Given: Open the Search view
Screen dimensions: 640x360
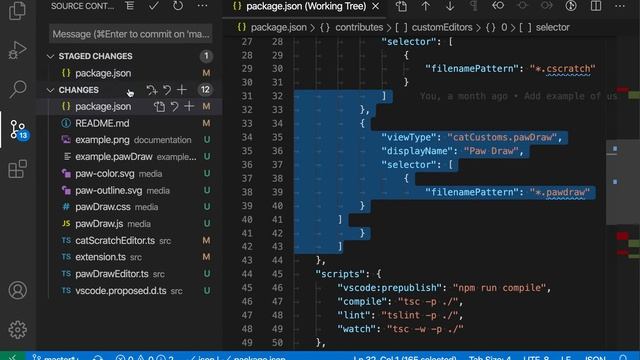Looking at the screenshot, I should point(17,89).
